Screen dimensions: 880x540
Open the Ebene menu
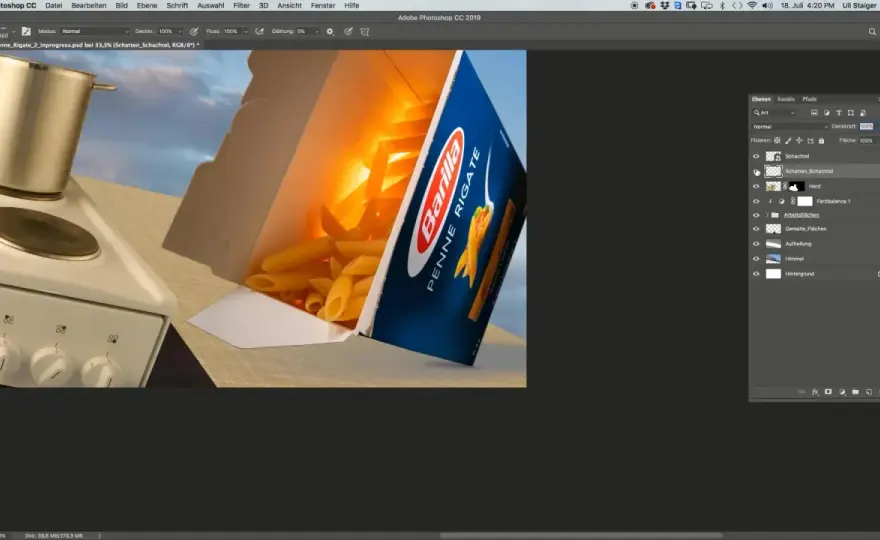pyautogui.click(x=147, y=5)
